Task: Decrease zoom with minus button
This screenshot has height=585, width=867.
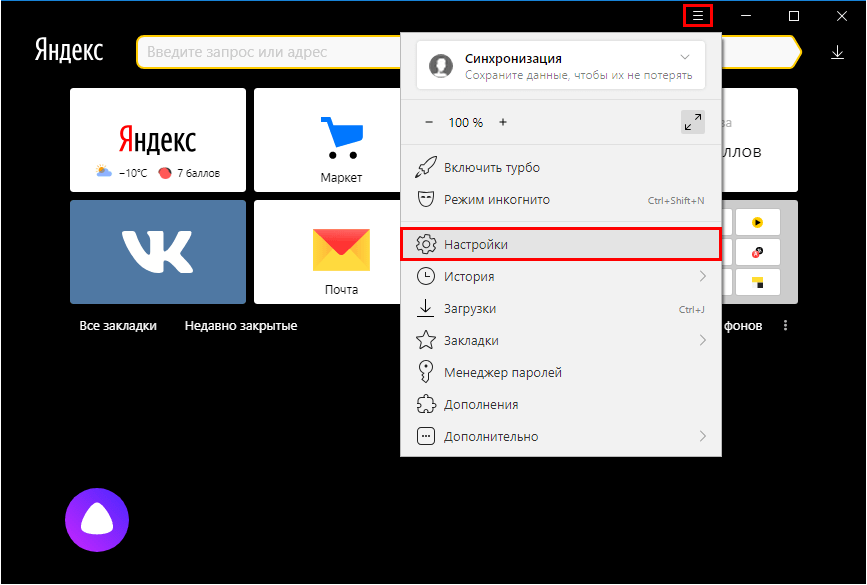Action: tap(429, 122)
